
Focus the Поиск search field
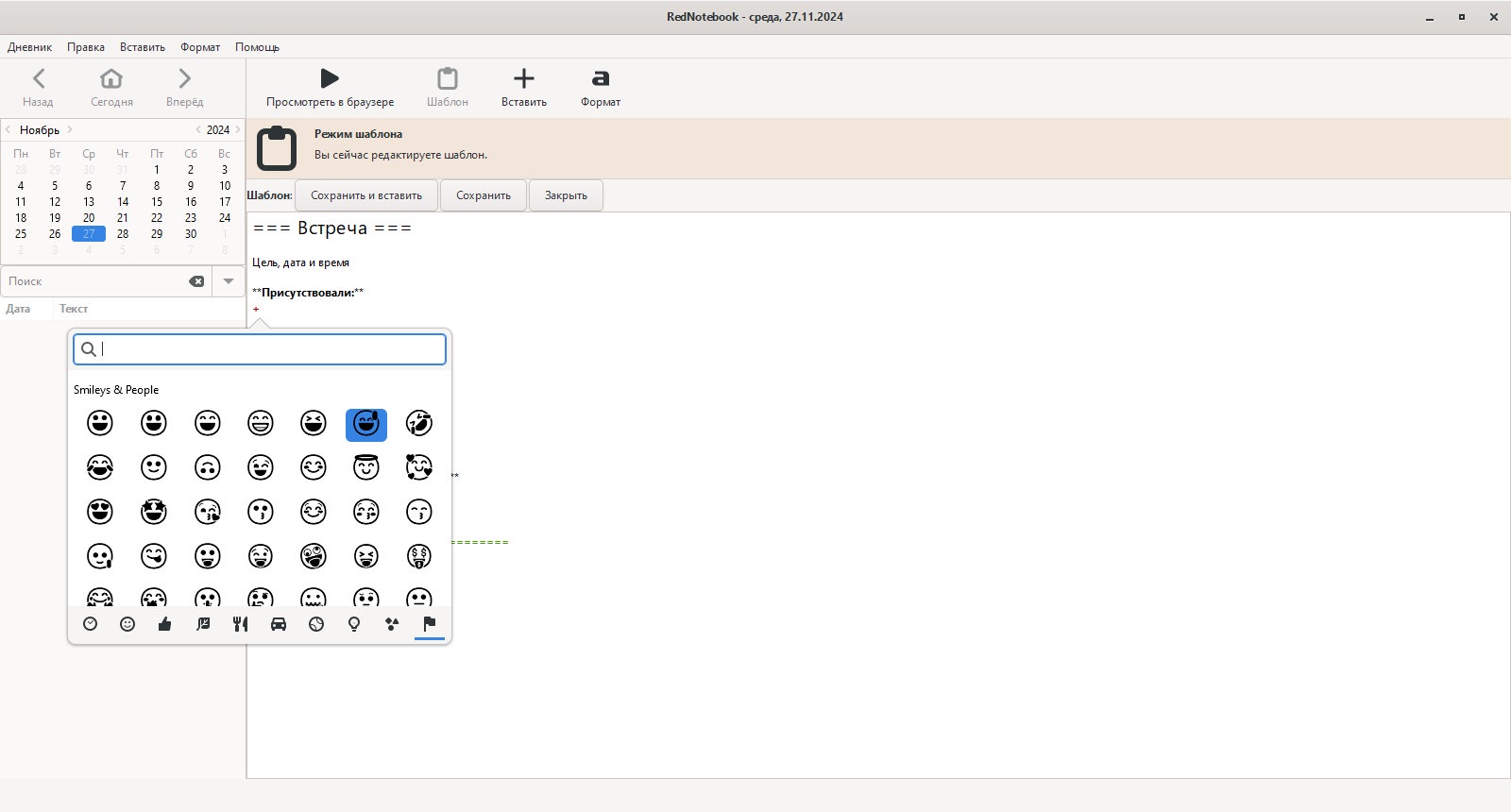point(106,281)
